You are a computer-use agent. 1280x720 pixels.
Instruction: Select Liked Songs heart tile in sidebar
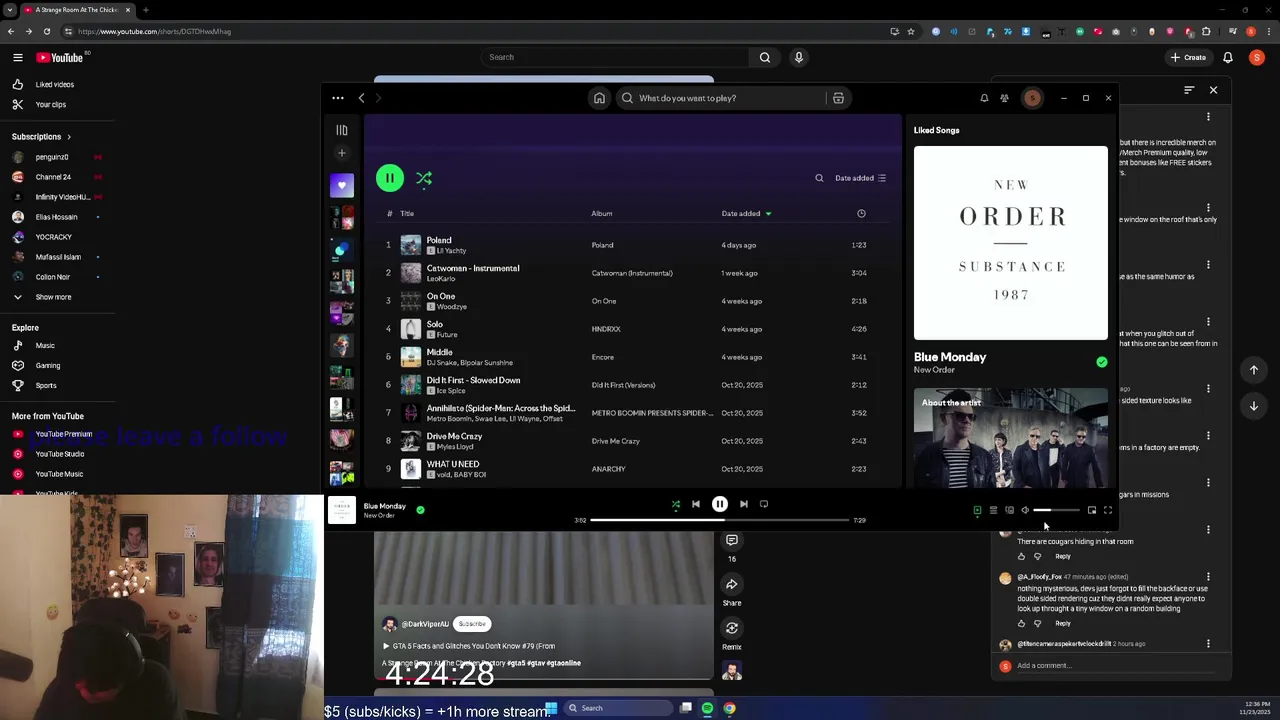click(342, 185)
